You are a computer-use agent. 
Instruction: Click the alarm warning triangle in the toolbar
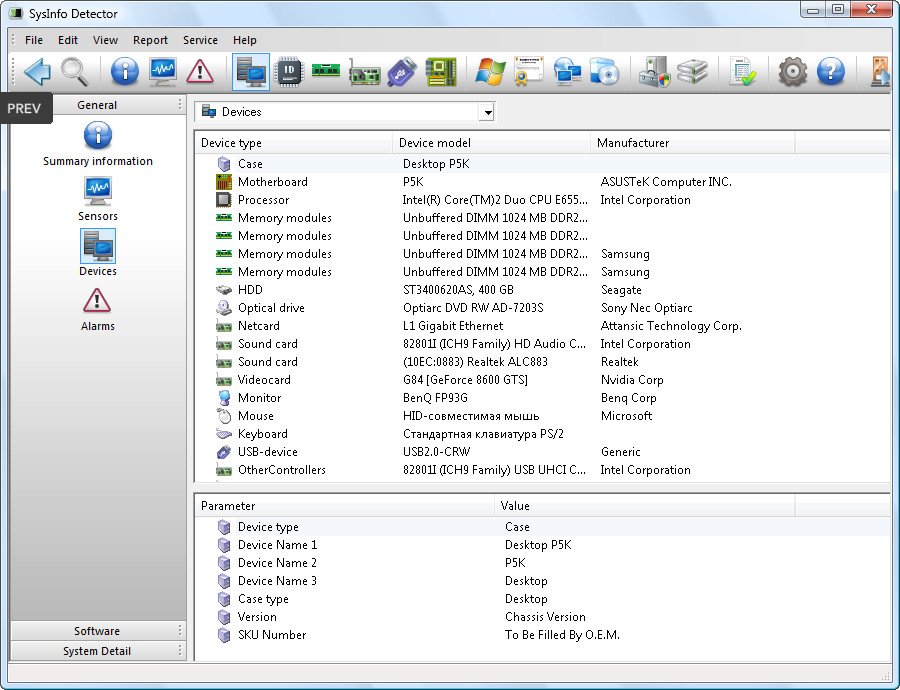200,72
